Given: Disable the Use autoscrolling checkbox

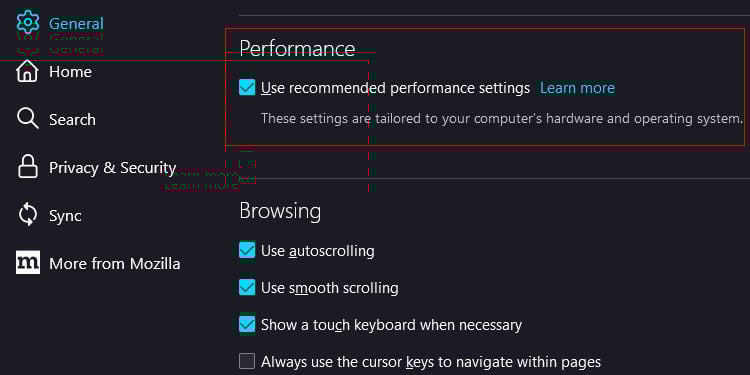Looking at the screenshot, I should pyautogui.click(x=247, y=250).
